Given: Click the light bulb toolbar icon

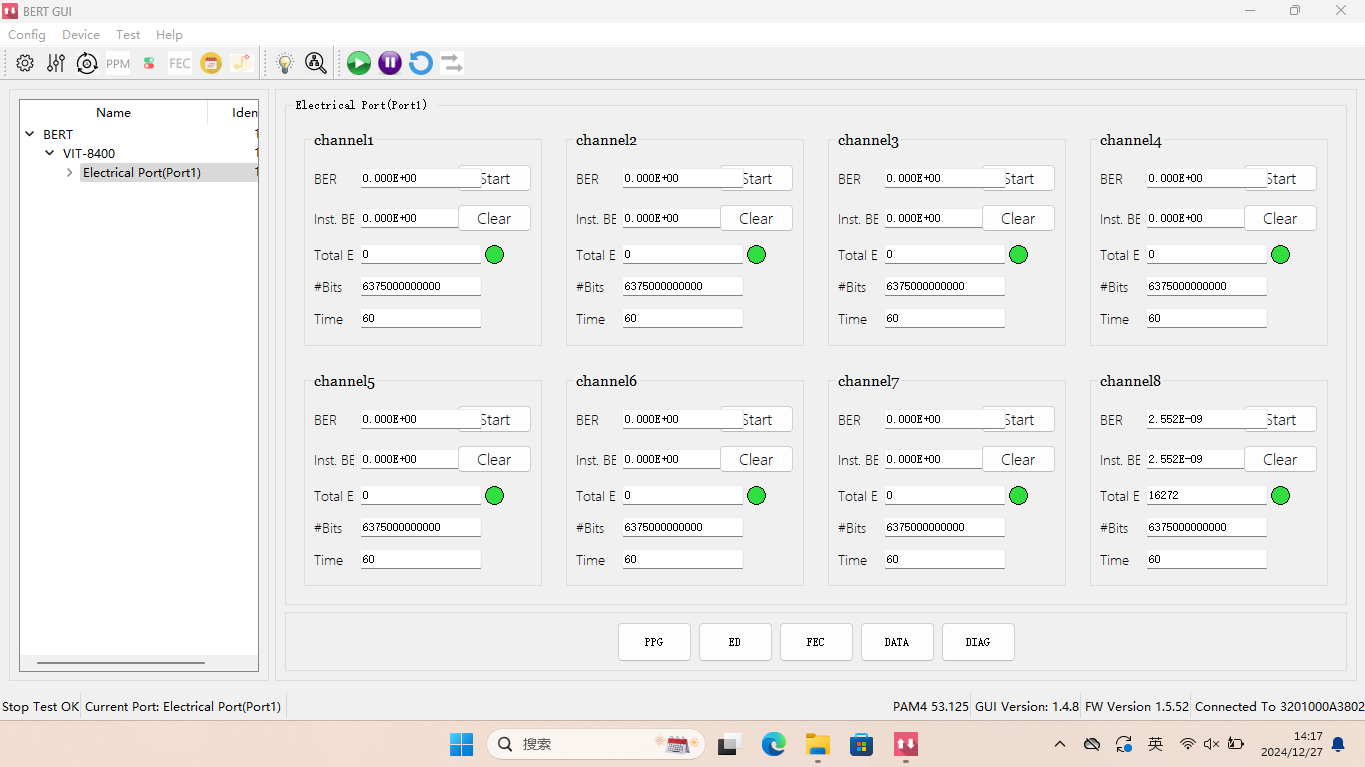Looking at the screenshot, I should click(x=285, y=63).
